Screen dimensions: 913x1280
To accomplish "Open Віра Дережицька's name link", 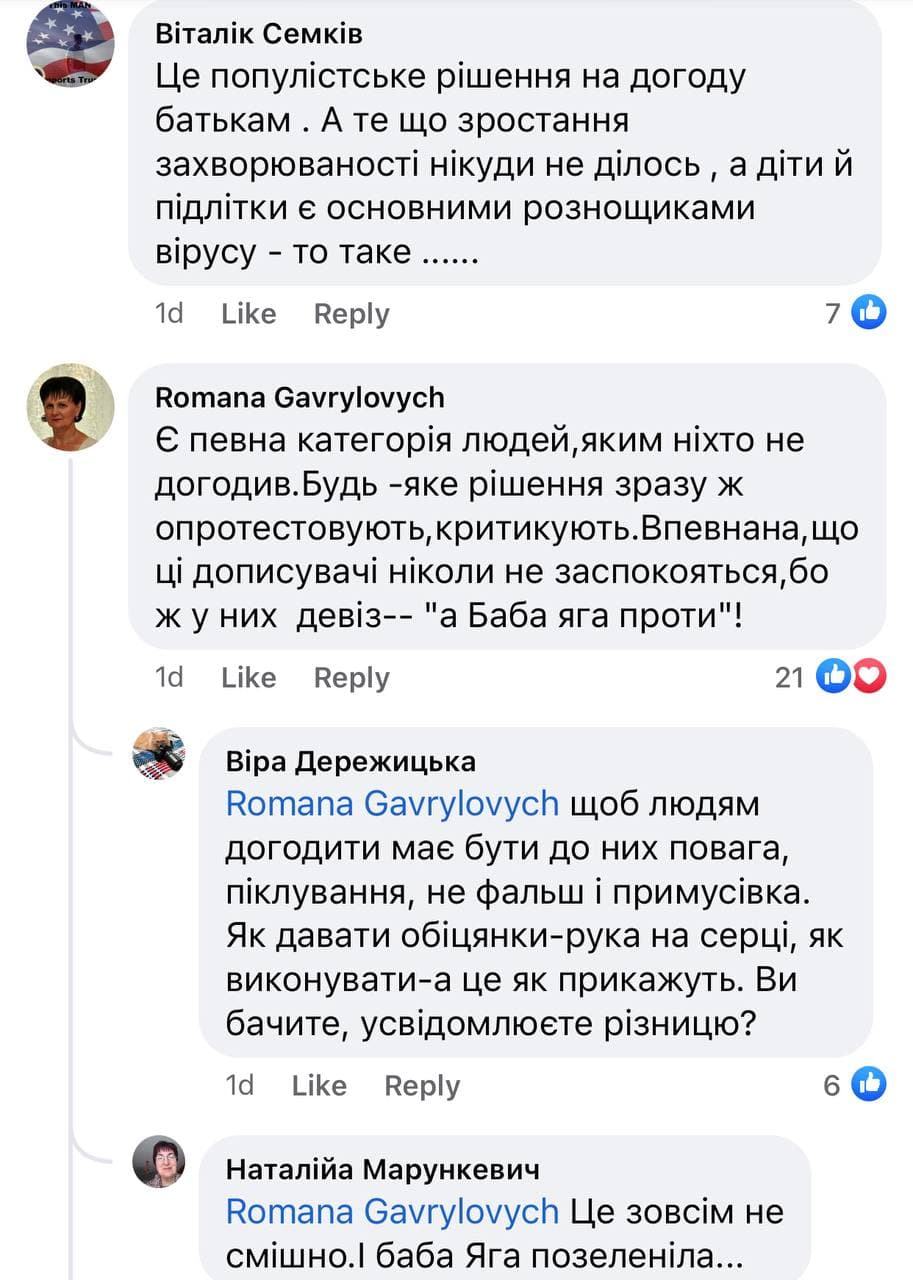I will tap(350, 762).
